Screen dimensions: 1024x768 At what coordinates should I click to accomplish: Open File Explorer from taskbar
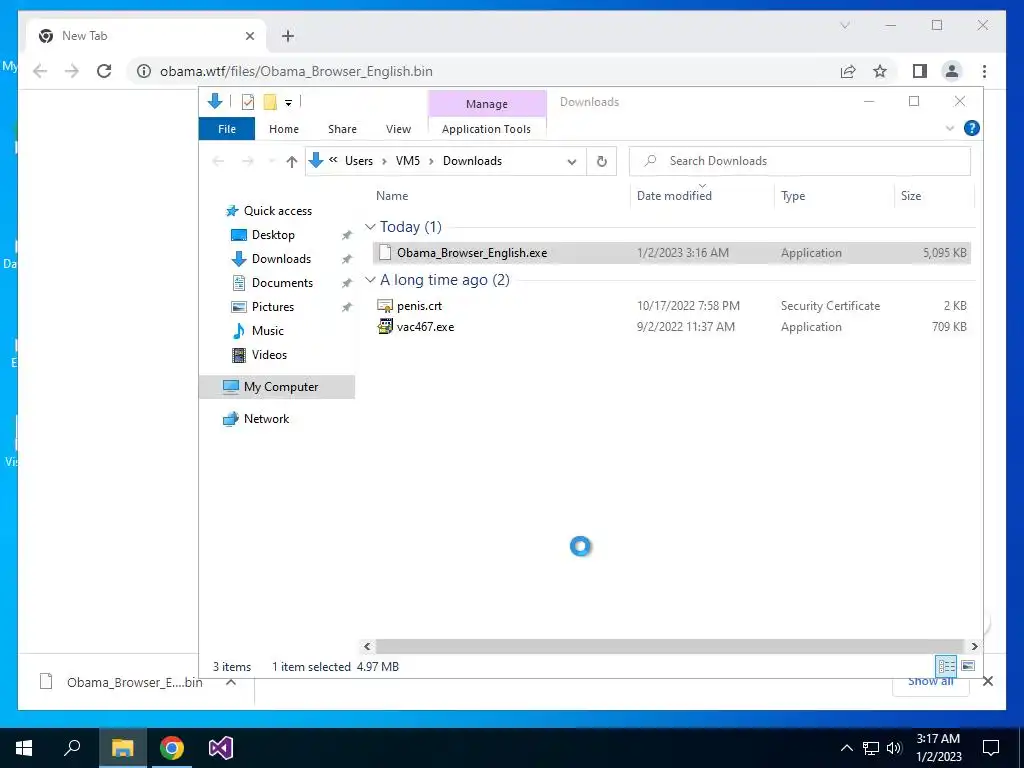coord(122,748)
